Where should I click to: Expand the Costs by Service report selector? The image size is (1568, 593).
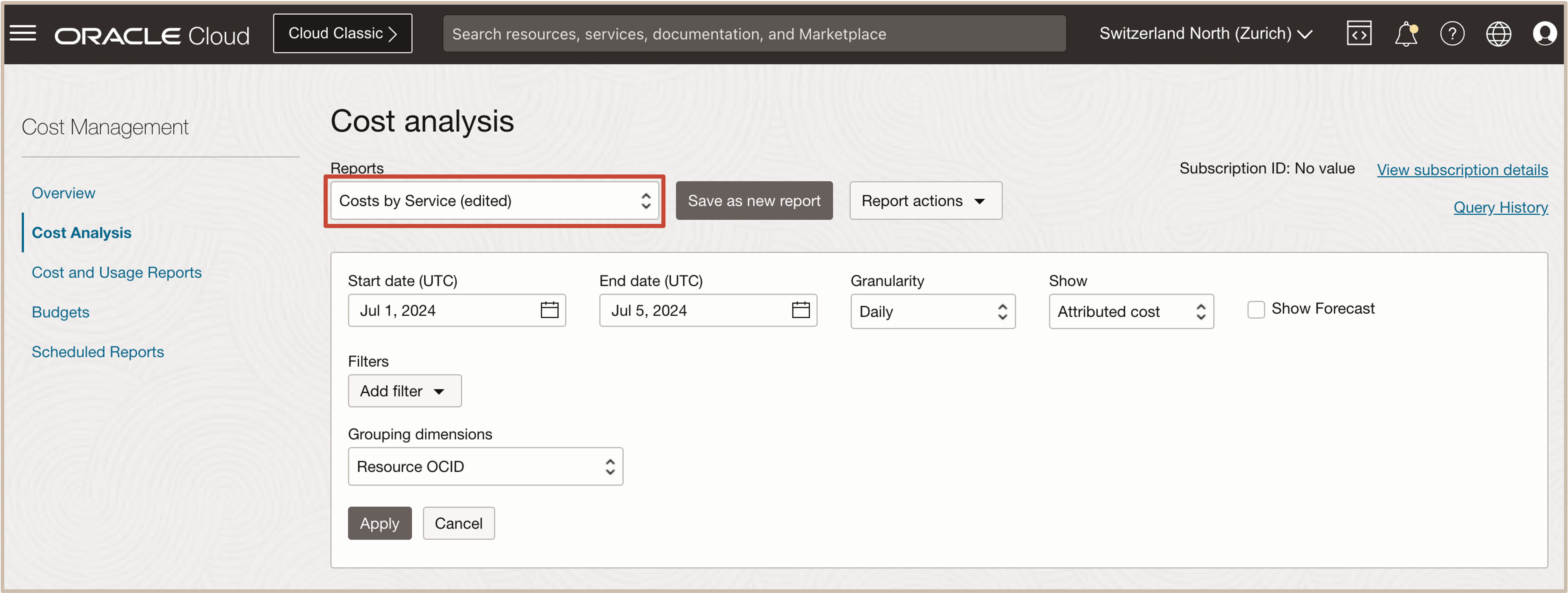(x=494, y=201)
